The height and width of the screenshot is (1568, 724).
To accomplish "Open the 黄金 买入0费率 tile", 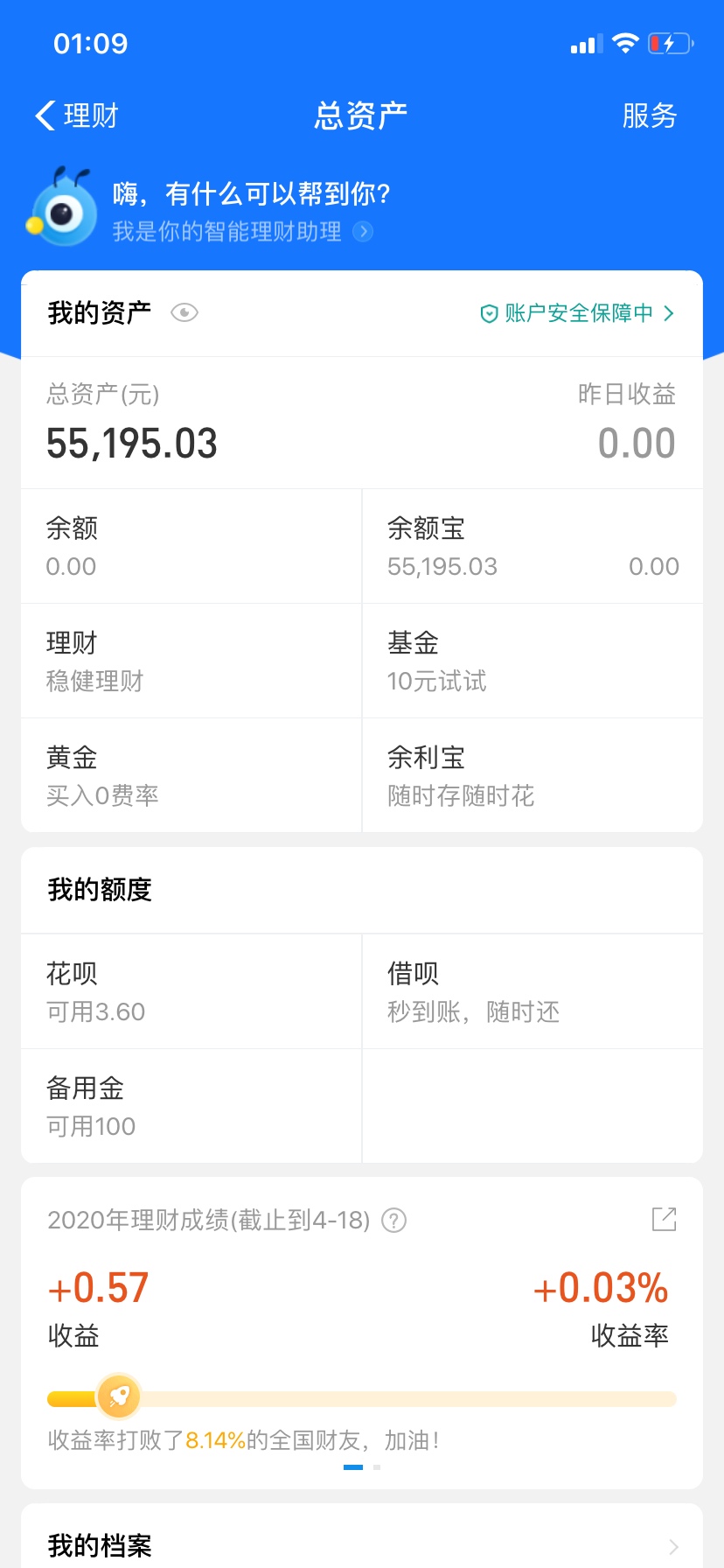I will [x=191, y=775].
